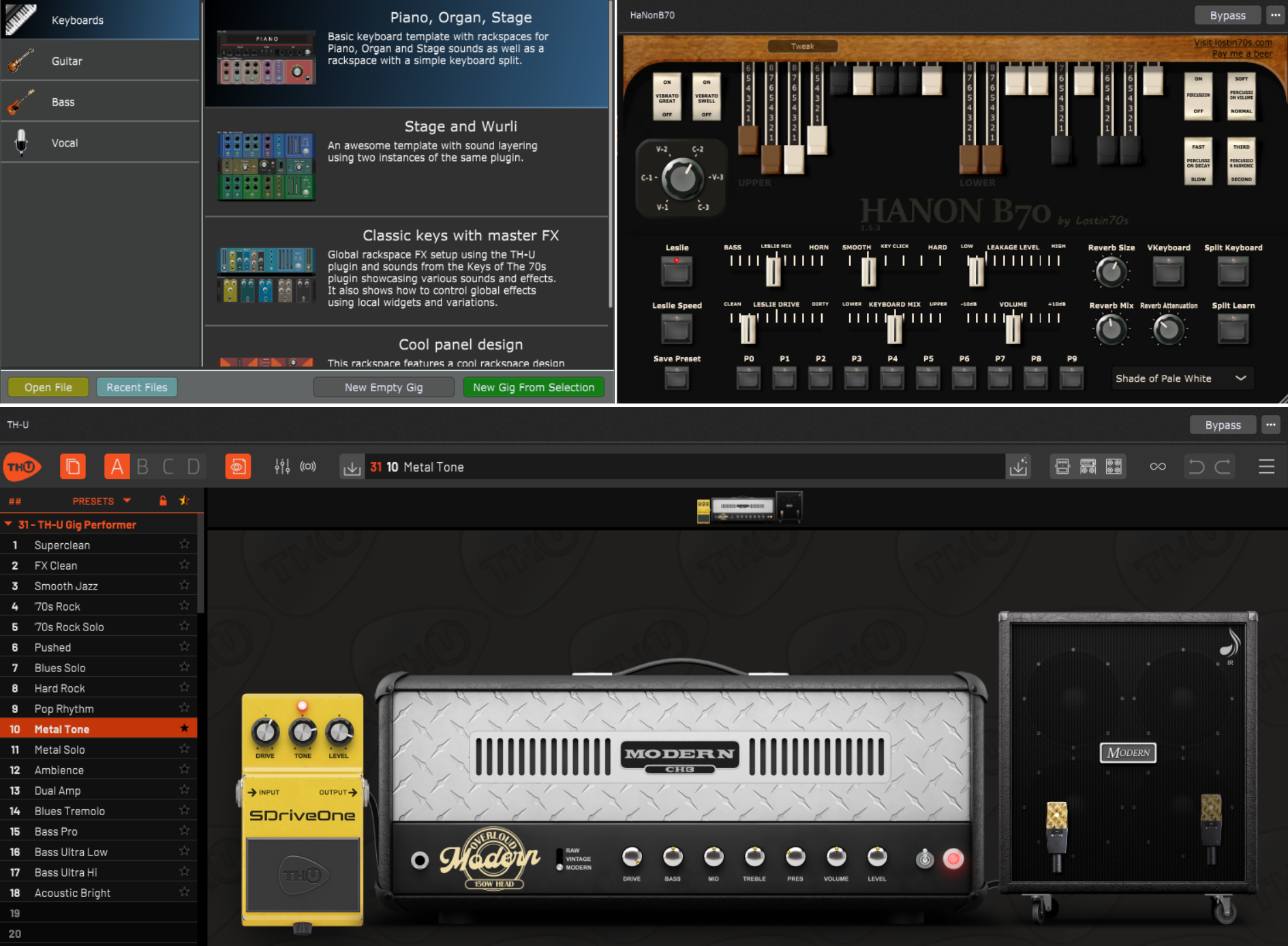The width and height of the screenshot is (1288, 946).
Task: Click the TH-U tuner icon
Action: pyautogui.click(x=308, y=467)
